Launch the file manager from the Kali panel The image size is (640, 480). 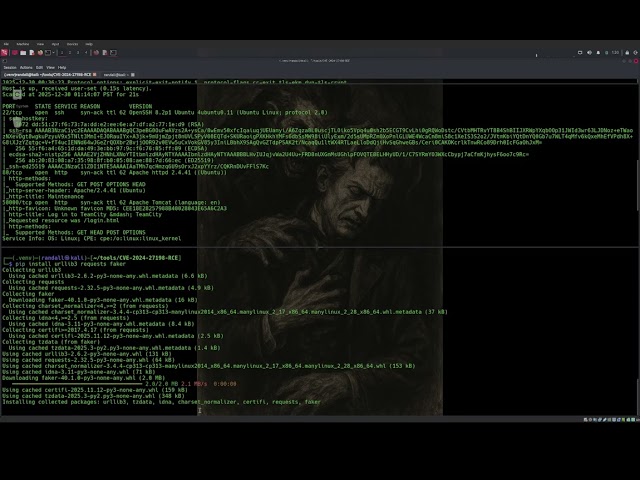tap(23, 53)
